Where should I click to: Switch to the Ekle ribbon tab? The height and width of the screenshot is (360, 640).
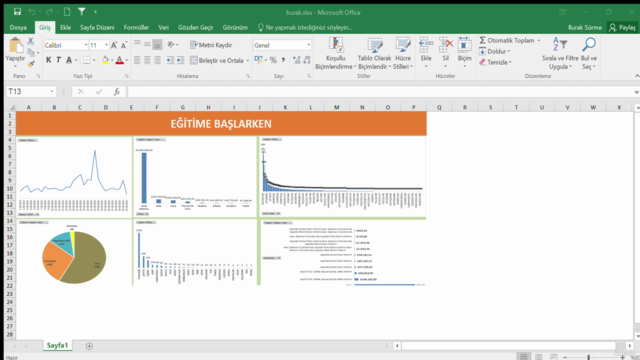[65, 28]
